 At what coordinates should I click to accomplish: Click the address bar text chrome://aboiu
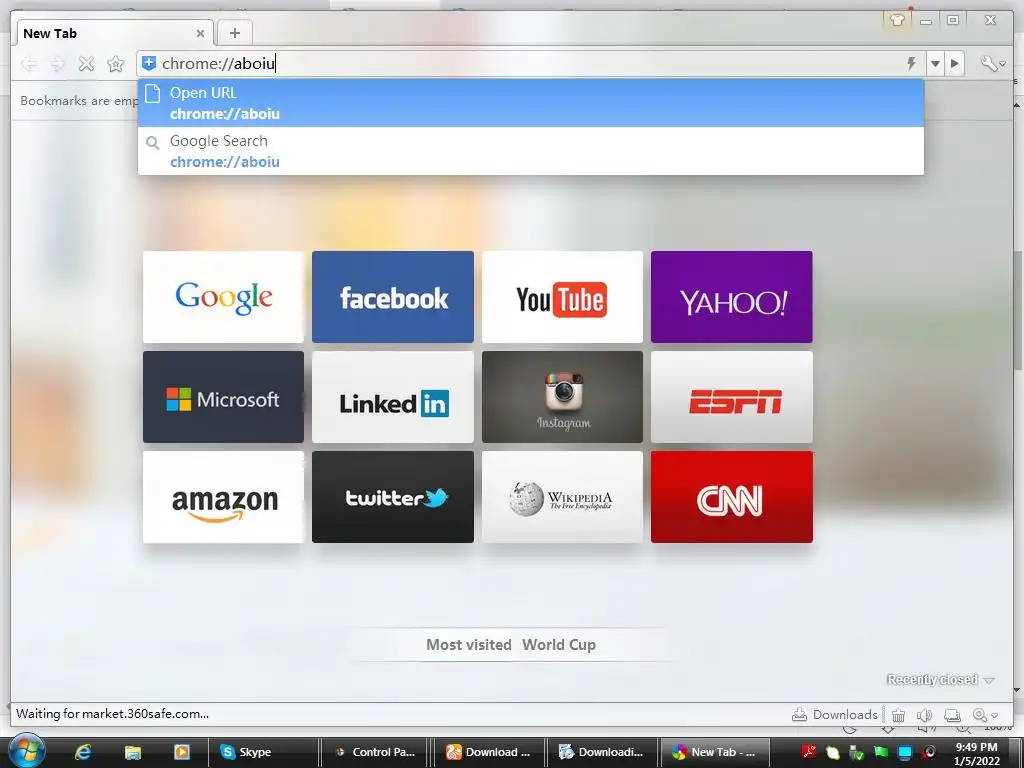tap(219, 63)
